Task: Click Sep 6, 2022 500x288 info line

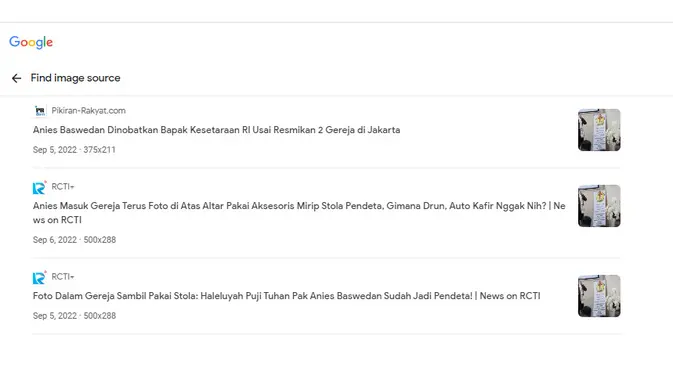Action: pos(74,240)
